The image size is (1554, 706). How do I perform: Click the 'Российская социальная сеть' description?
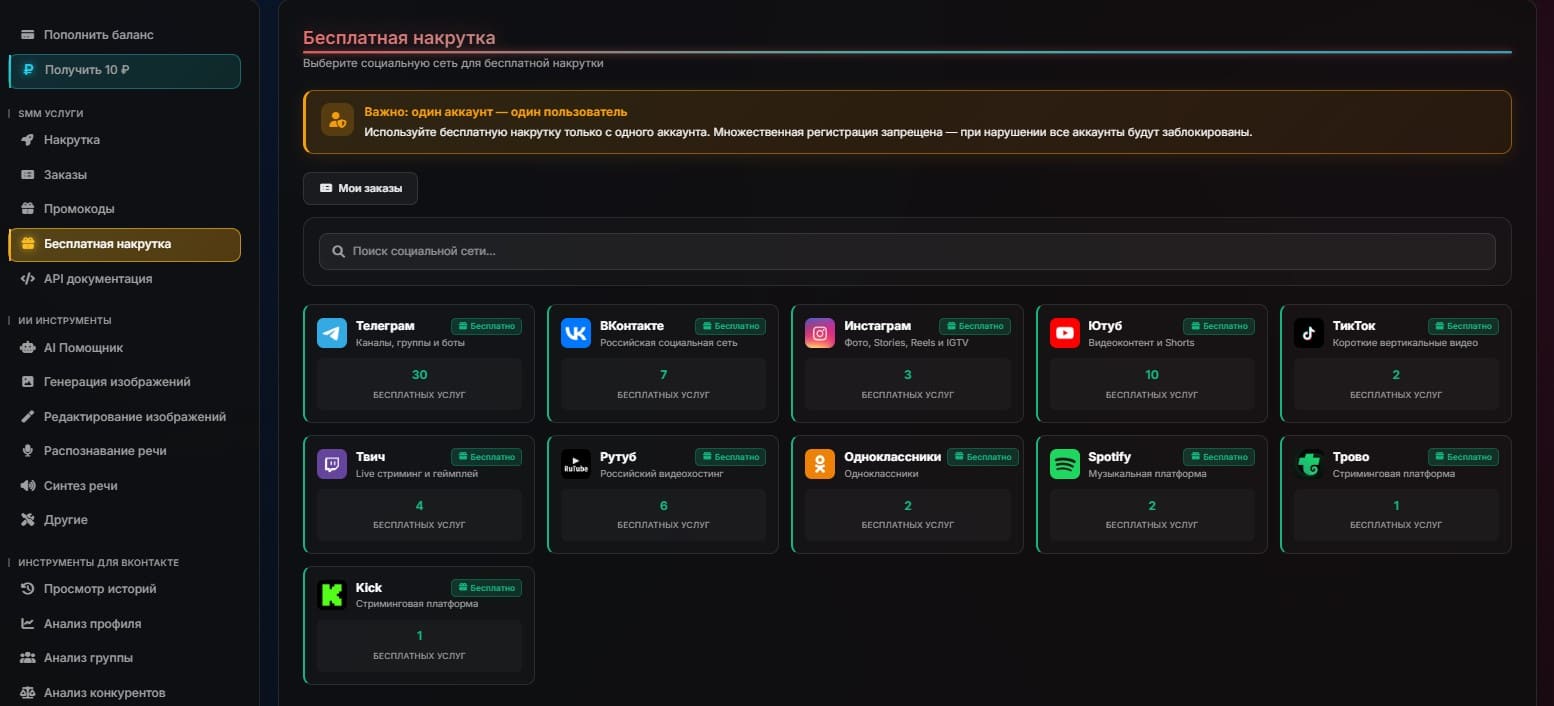(669, 343)
